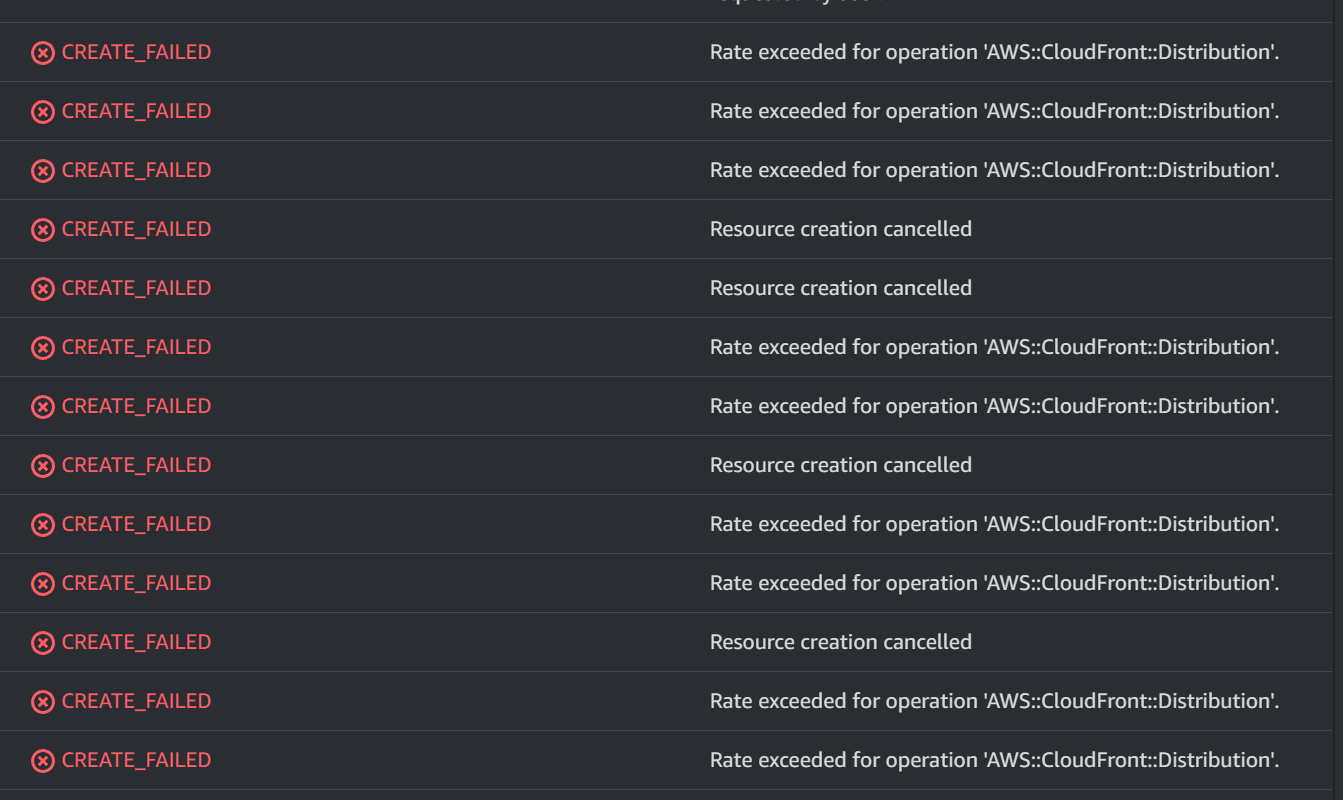The width and height of the screenshot is (1343, 800).
Task: Select error icon beside last 'Resource creation cancelled' row
Action: pos(43,643)
